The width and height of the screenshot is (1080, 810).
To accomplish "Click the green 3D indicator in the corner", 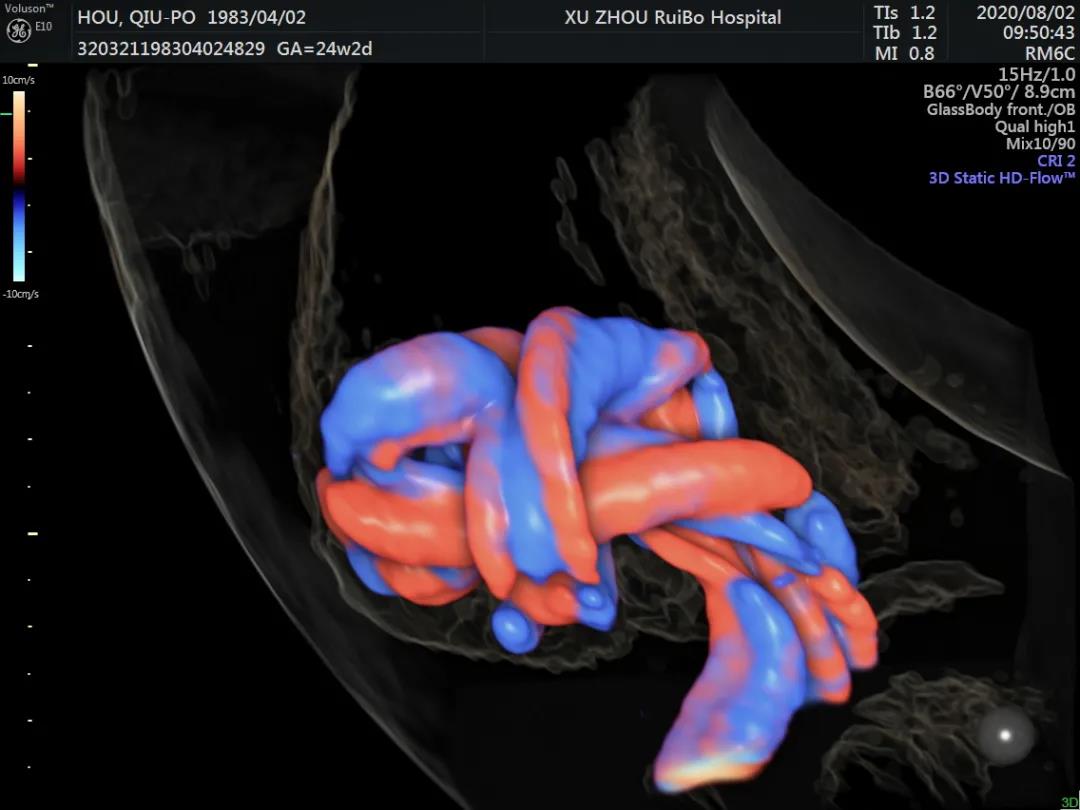I will 1069,802.
